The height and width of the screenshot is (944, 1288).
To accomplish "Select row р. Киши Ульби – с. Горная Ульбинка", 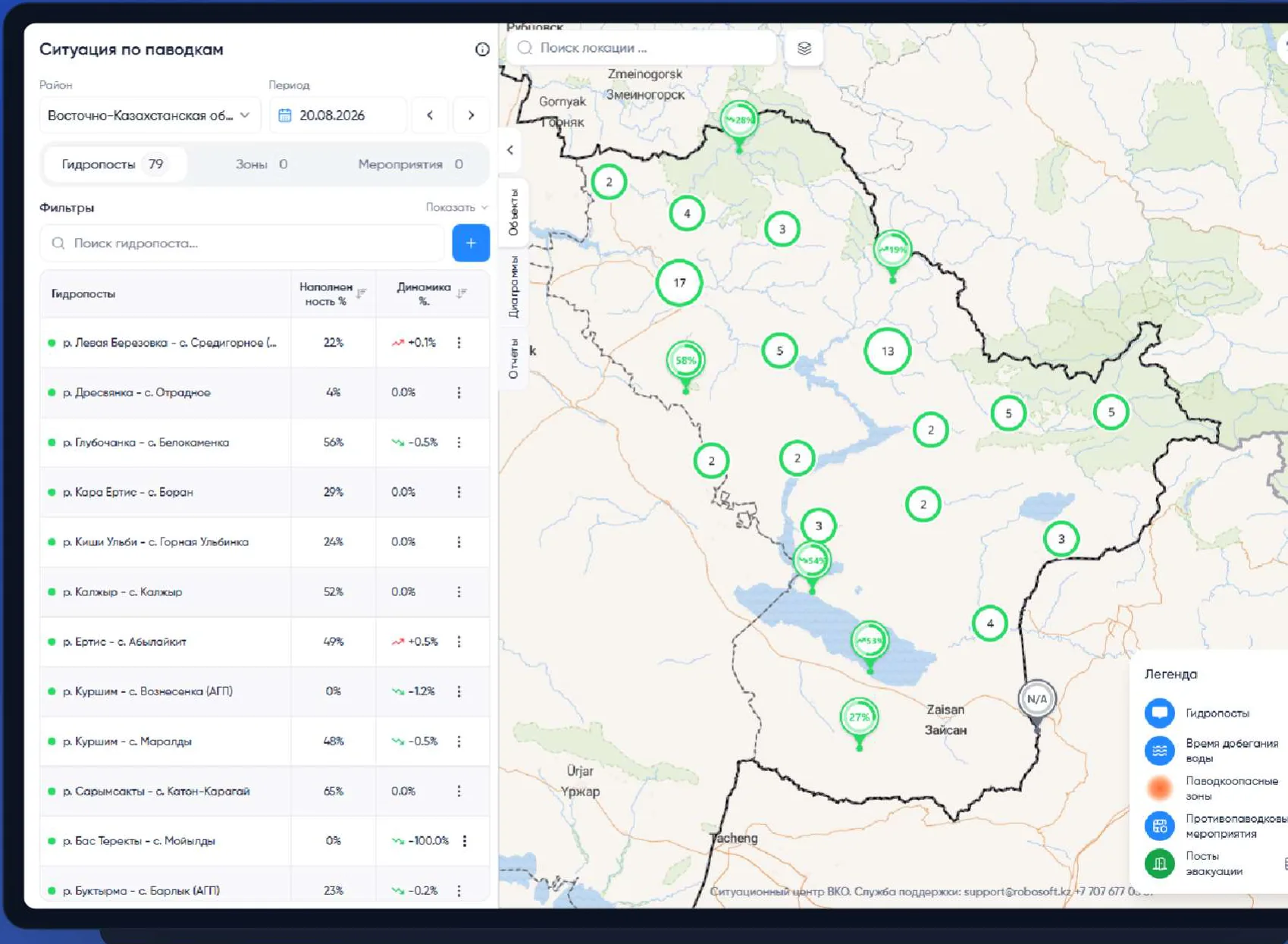I will click(x=265, y=542).
